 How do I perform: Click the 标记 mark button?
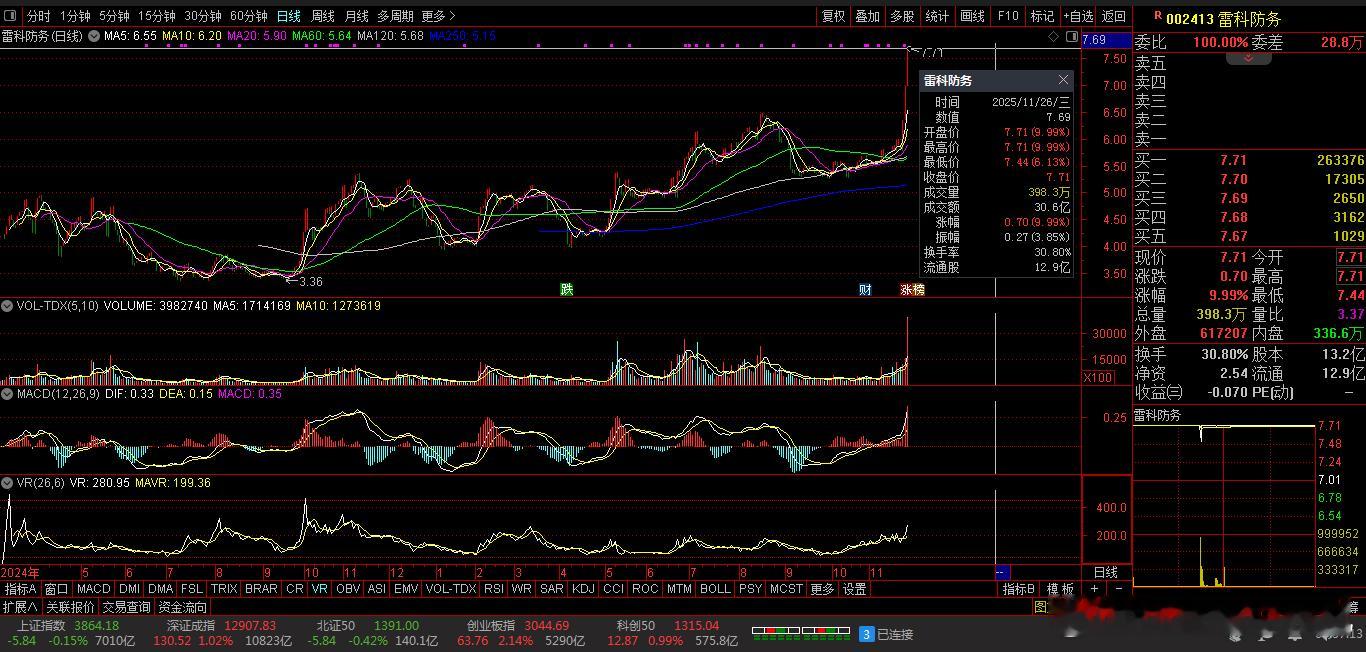(1042, 16)
